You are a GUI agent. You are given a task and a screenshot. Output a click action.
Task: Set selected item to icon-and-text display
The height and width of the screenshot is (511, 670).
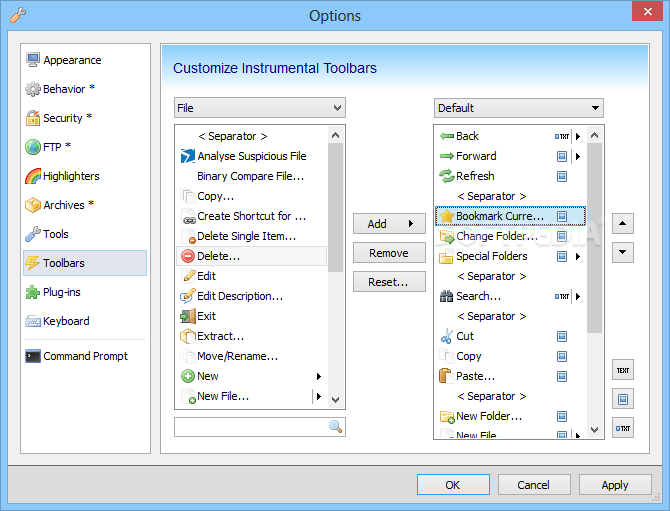623,428
